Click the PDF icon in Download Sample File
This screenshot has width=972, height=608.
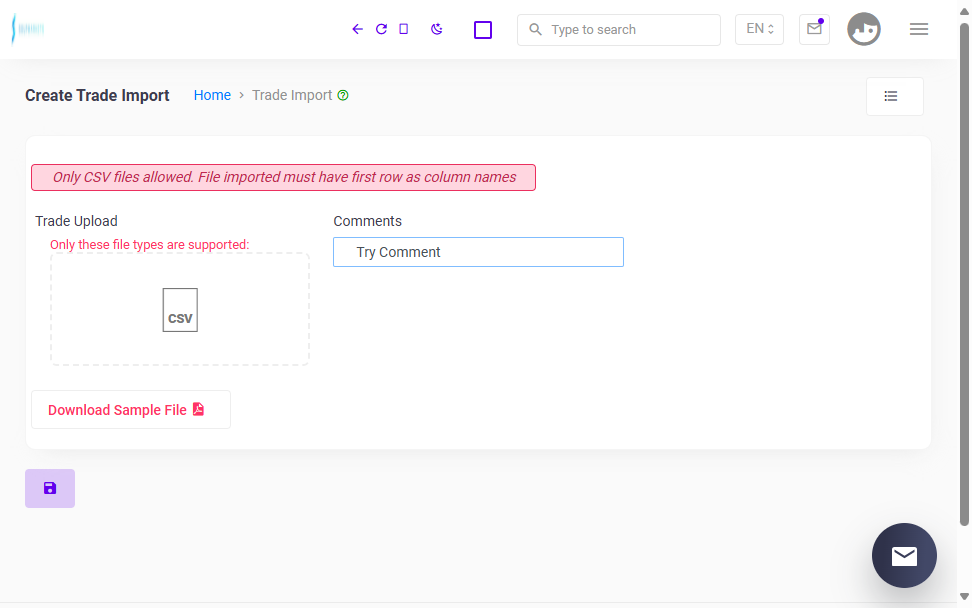point(198,409)
